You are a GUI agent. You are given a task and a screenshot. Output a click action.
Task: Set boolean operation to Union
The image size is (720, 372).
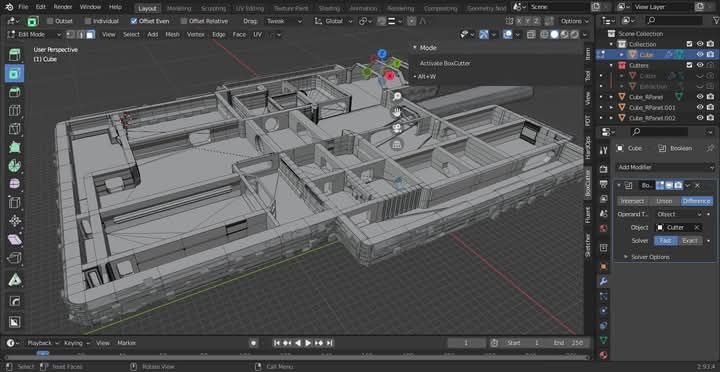664,201
